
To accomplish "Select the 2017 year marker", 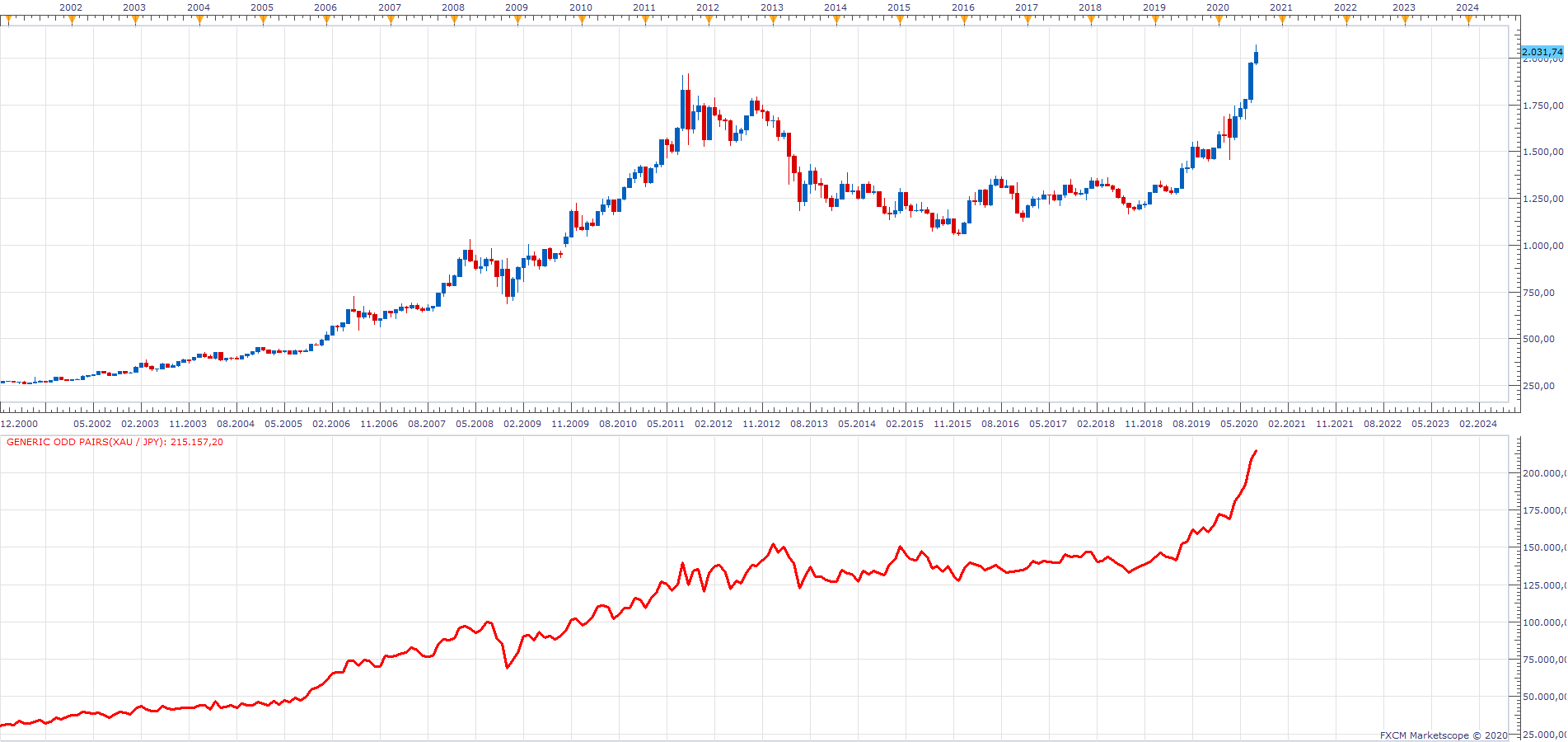I will click(1027, 7).
